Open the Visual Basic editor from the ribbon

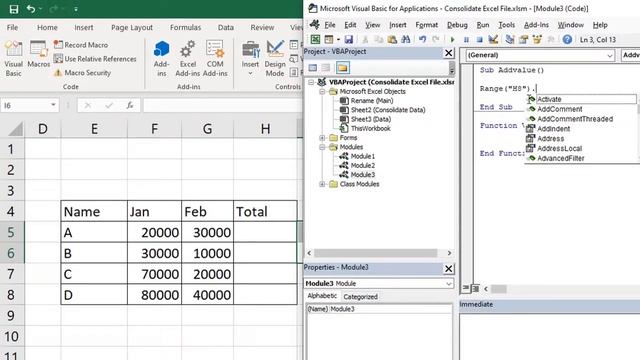point(13,59)
